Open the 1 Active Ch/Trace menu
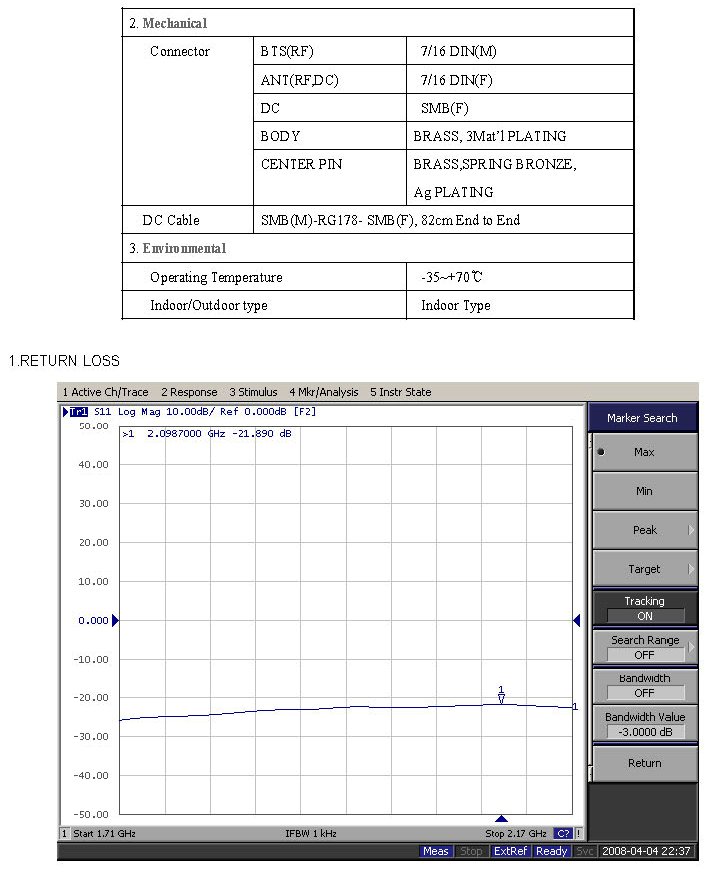This screenshot has height=889, width=725. [105, 392]
